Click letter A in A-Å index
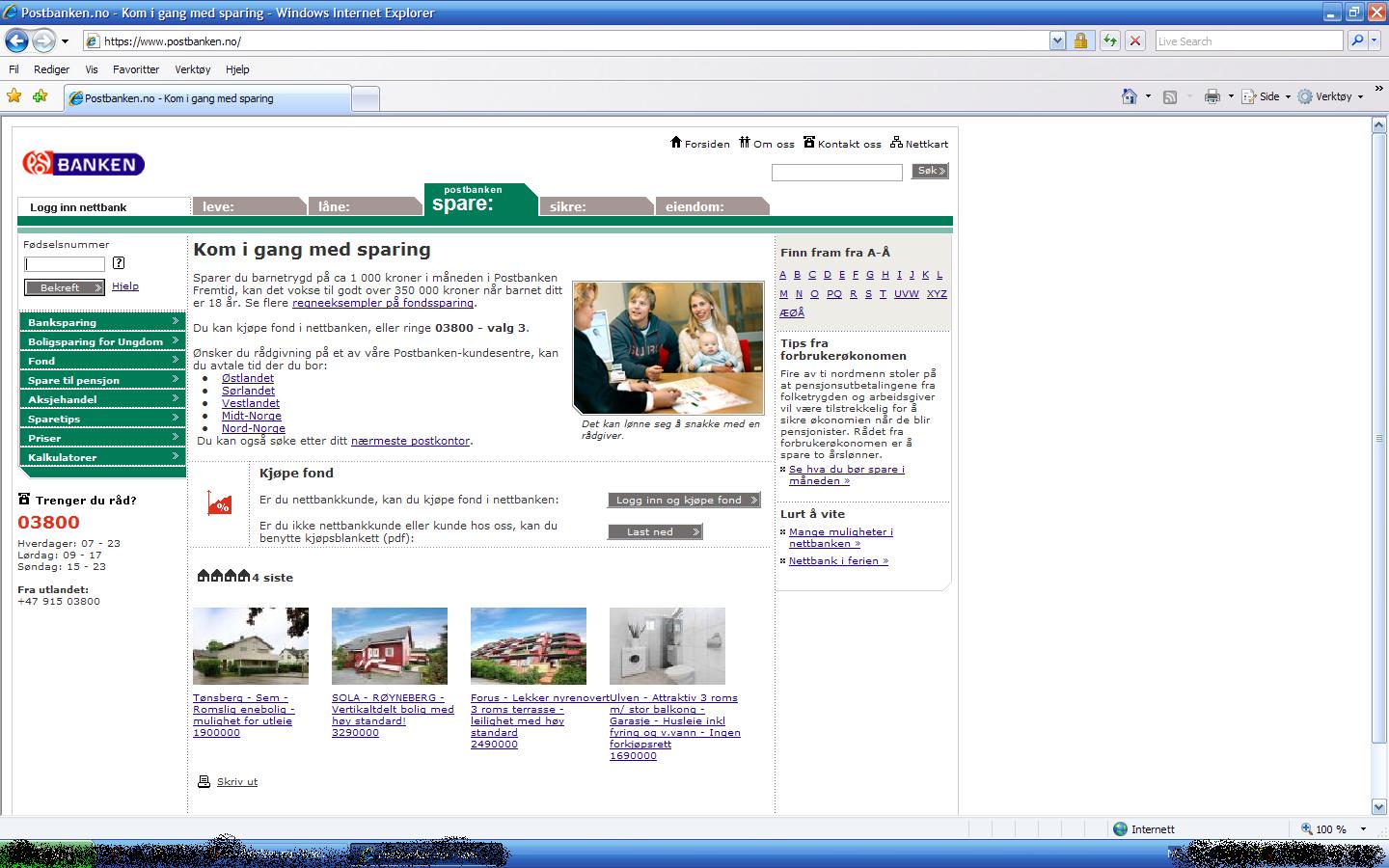Screen dimensions: 1389x868 [783, 275]
